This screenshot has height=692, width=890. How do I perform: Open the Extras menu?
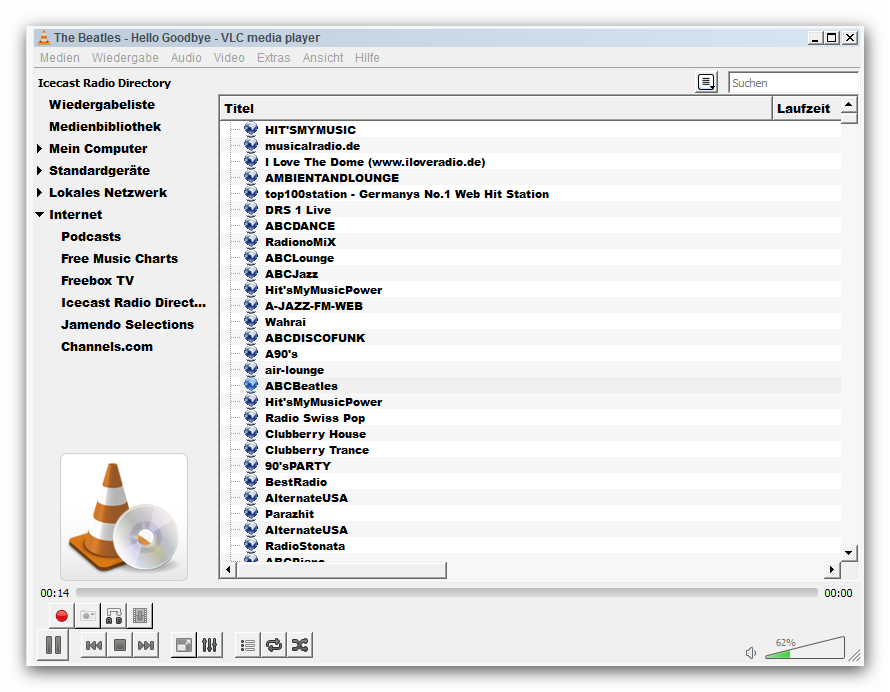pyautogui.click(x=274, y=58)
